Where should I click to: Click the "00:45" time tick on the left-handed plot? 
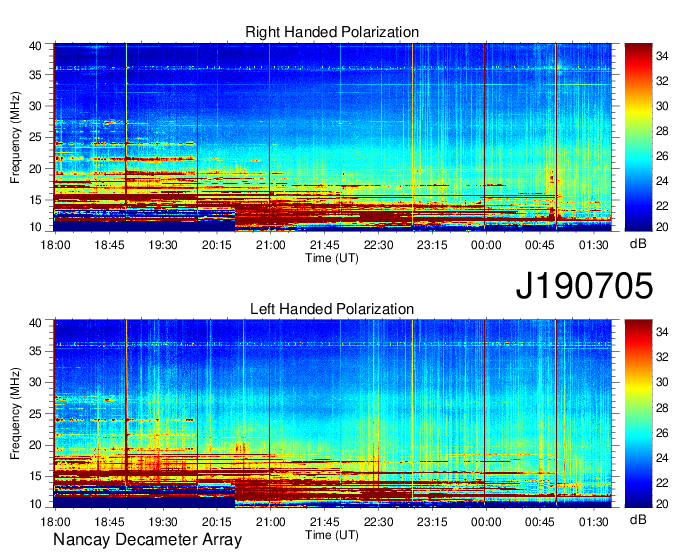[x=539, y=522]
